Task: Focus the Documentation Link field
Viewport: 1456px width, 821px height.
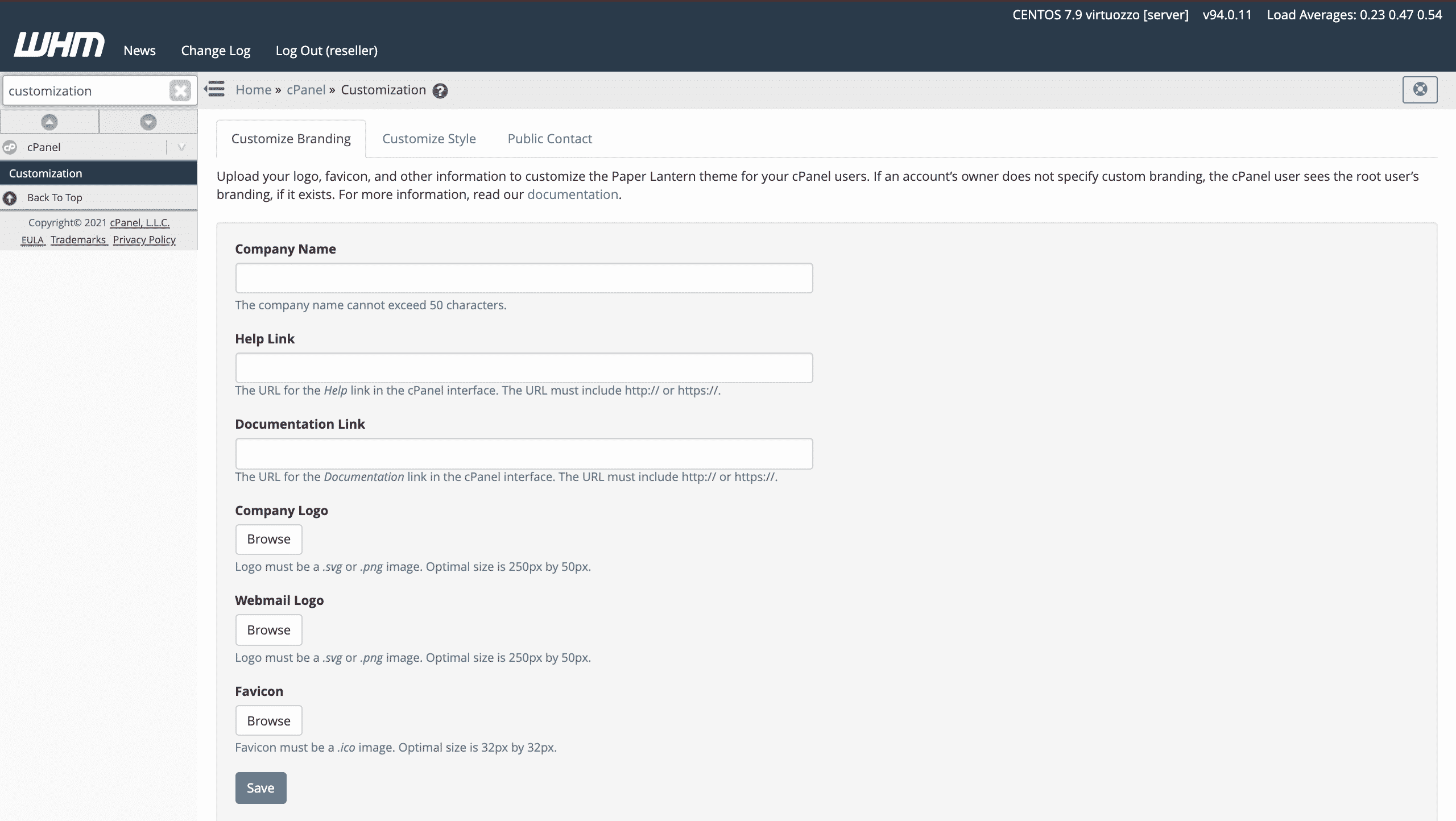Action: click(x=524, y=454)
